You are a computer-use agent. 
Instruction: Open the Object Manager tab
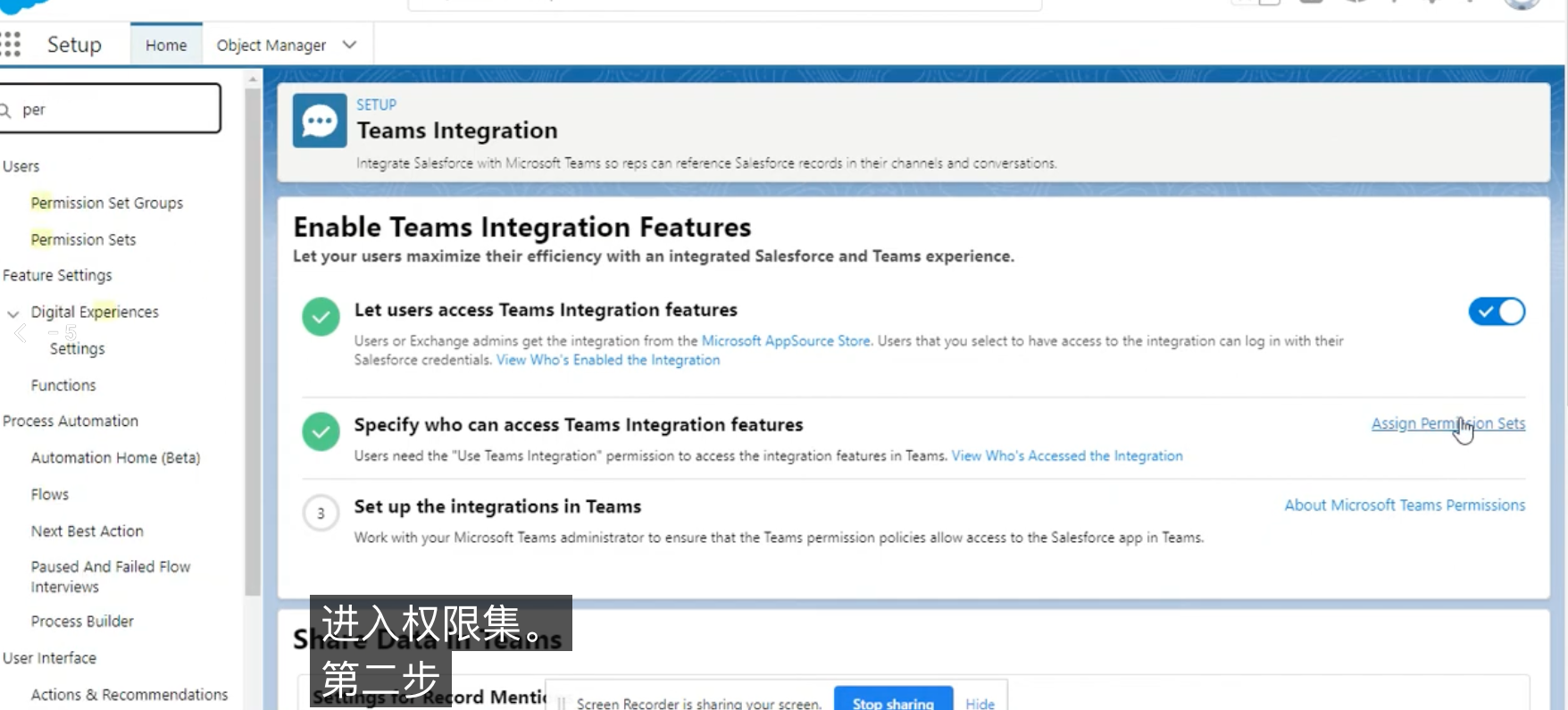(x=271, y=45)
